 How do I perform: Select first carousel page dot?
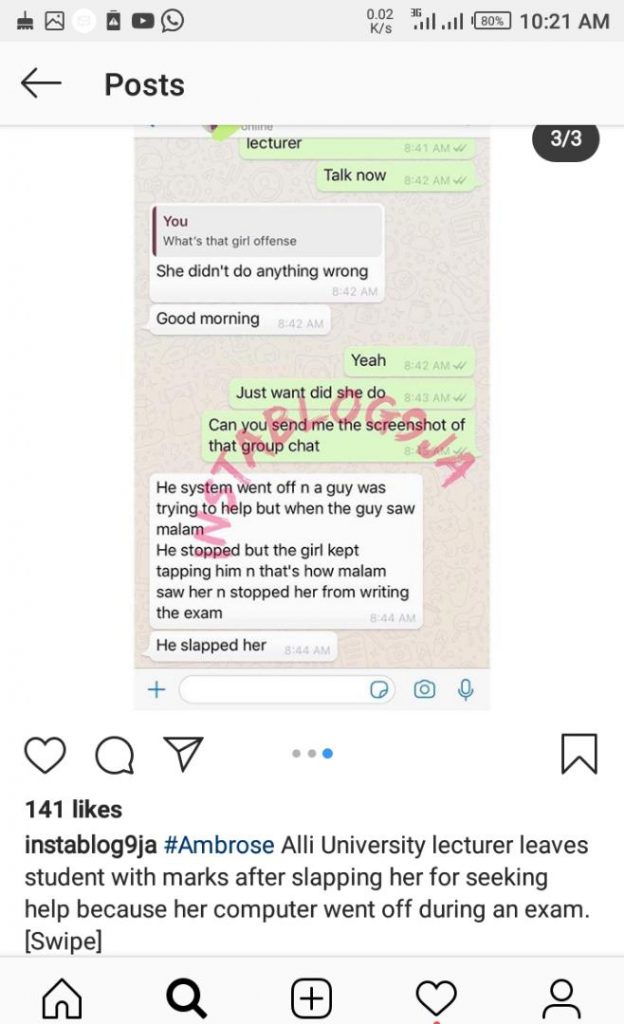tap(296, 754)
